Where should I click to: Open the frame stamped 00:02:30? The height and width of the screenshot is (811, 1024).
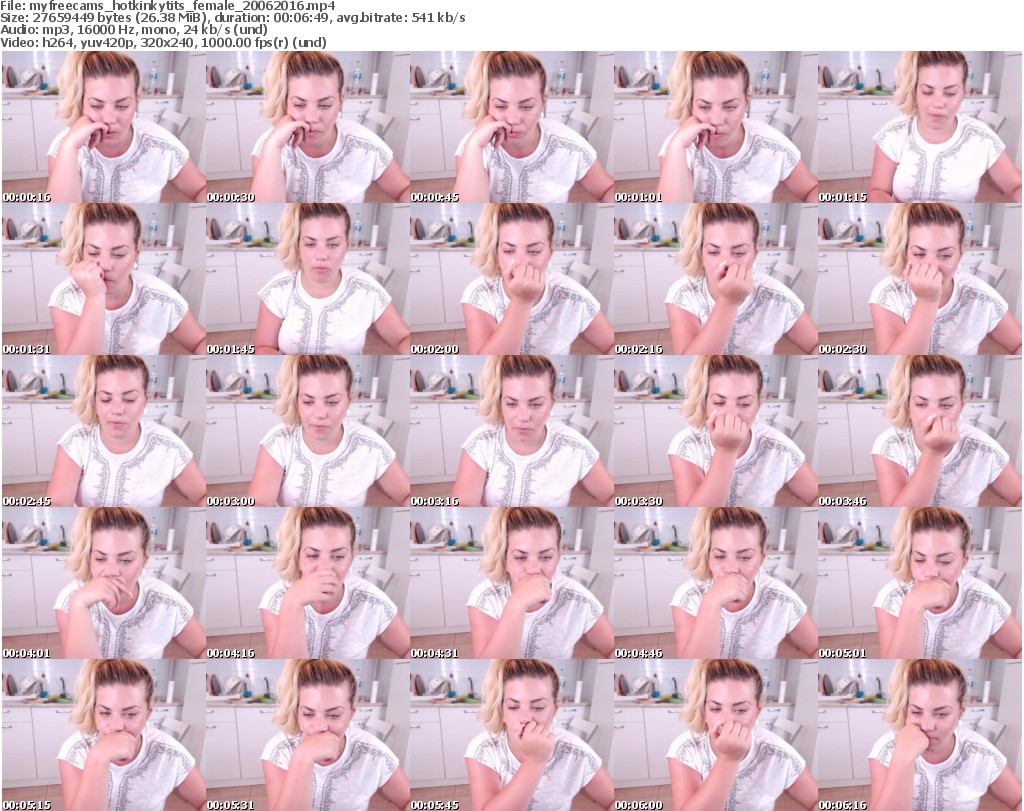click(x=920, y=279)
